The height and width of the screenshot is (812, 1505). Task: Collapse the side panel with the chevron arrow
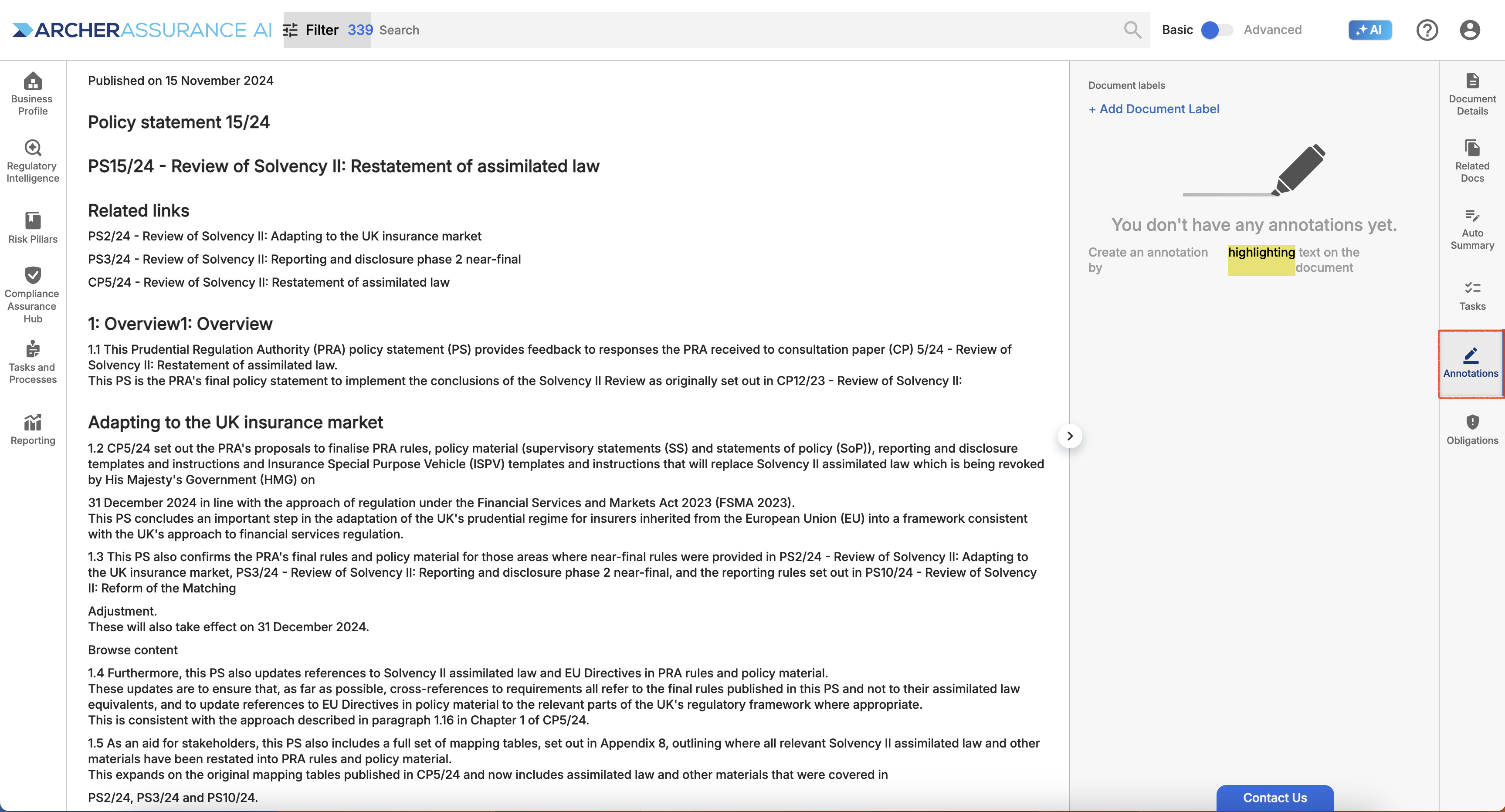[1070, 436]
